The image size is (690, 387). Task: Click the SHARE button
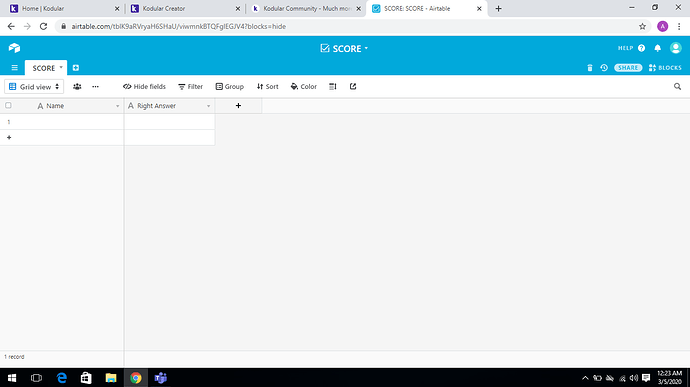tap(628, 68)
